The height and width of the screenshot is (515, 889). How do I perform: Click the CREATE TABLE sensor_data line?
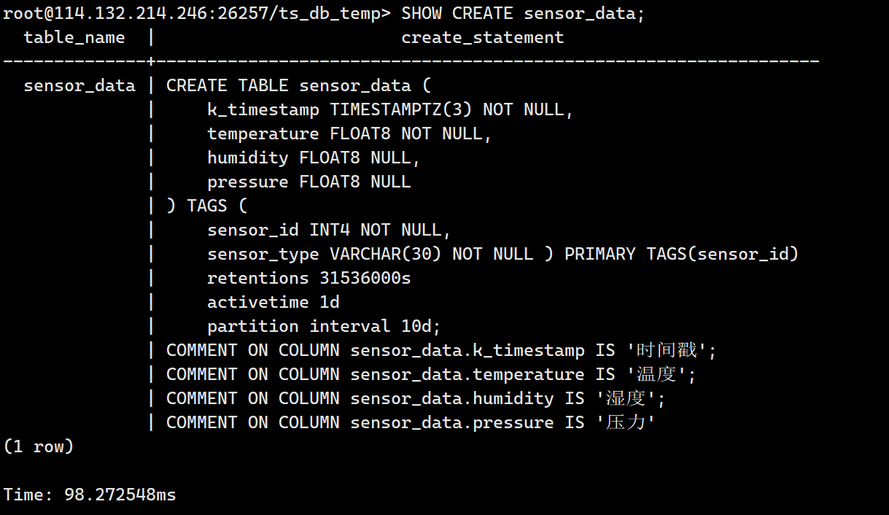click(x=299, y=86)
